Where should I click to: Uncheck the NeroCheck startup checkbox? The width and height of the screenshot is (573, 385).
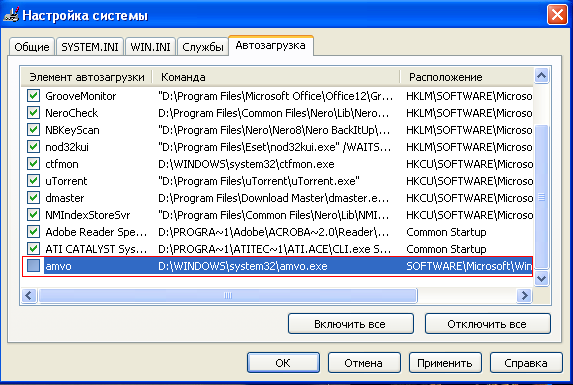[33, 113]
